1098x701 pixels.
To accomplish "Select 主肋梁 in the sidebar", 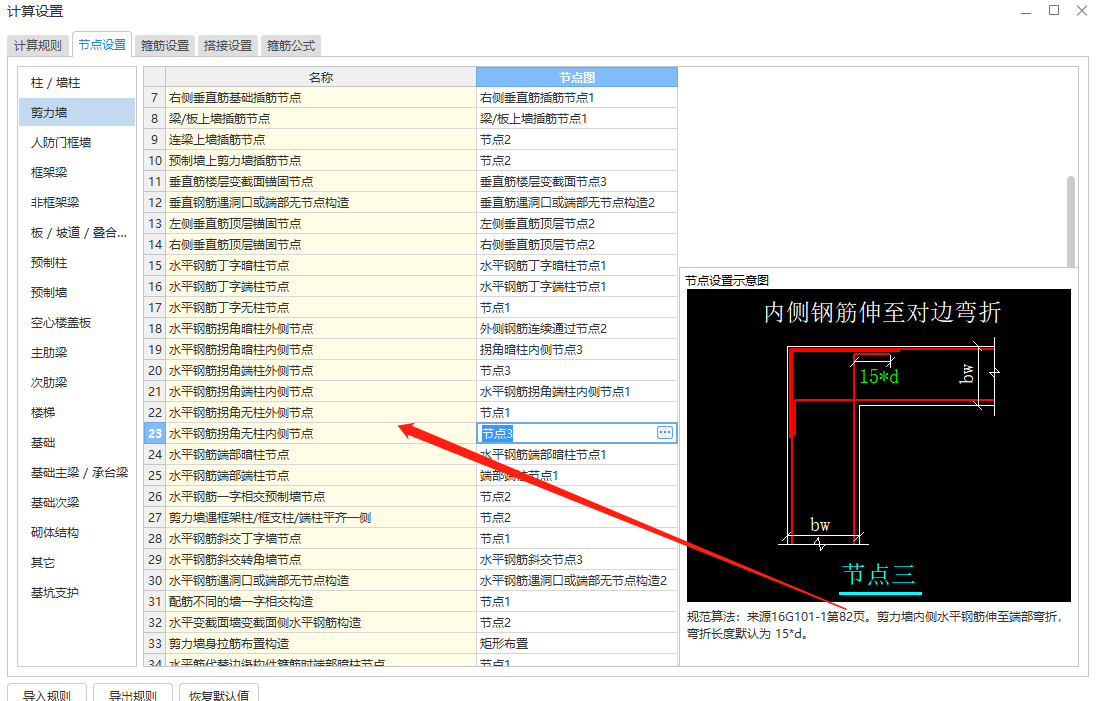I will tap(77, 353).
